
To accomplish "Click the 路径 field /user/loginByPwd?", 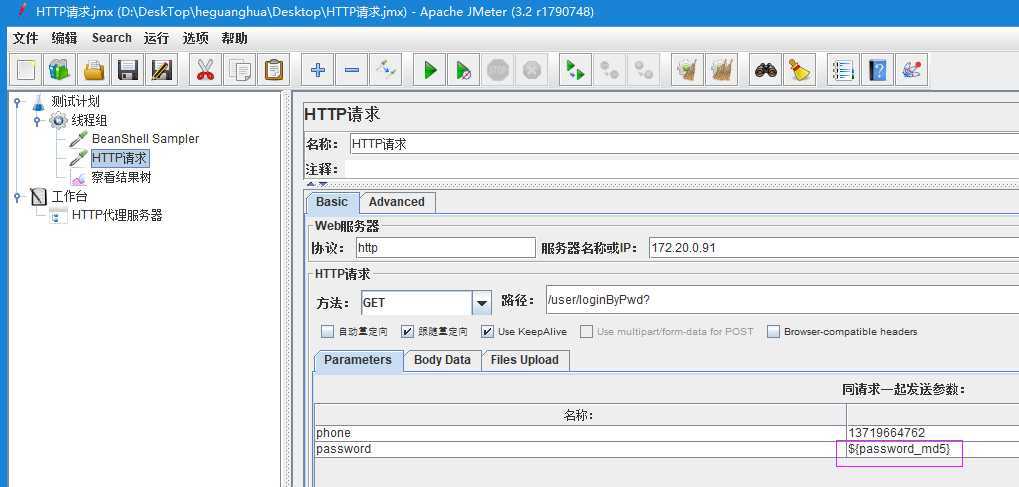I will tap(782, 300).
